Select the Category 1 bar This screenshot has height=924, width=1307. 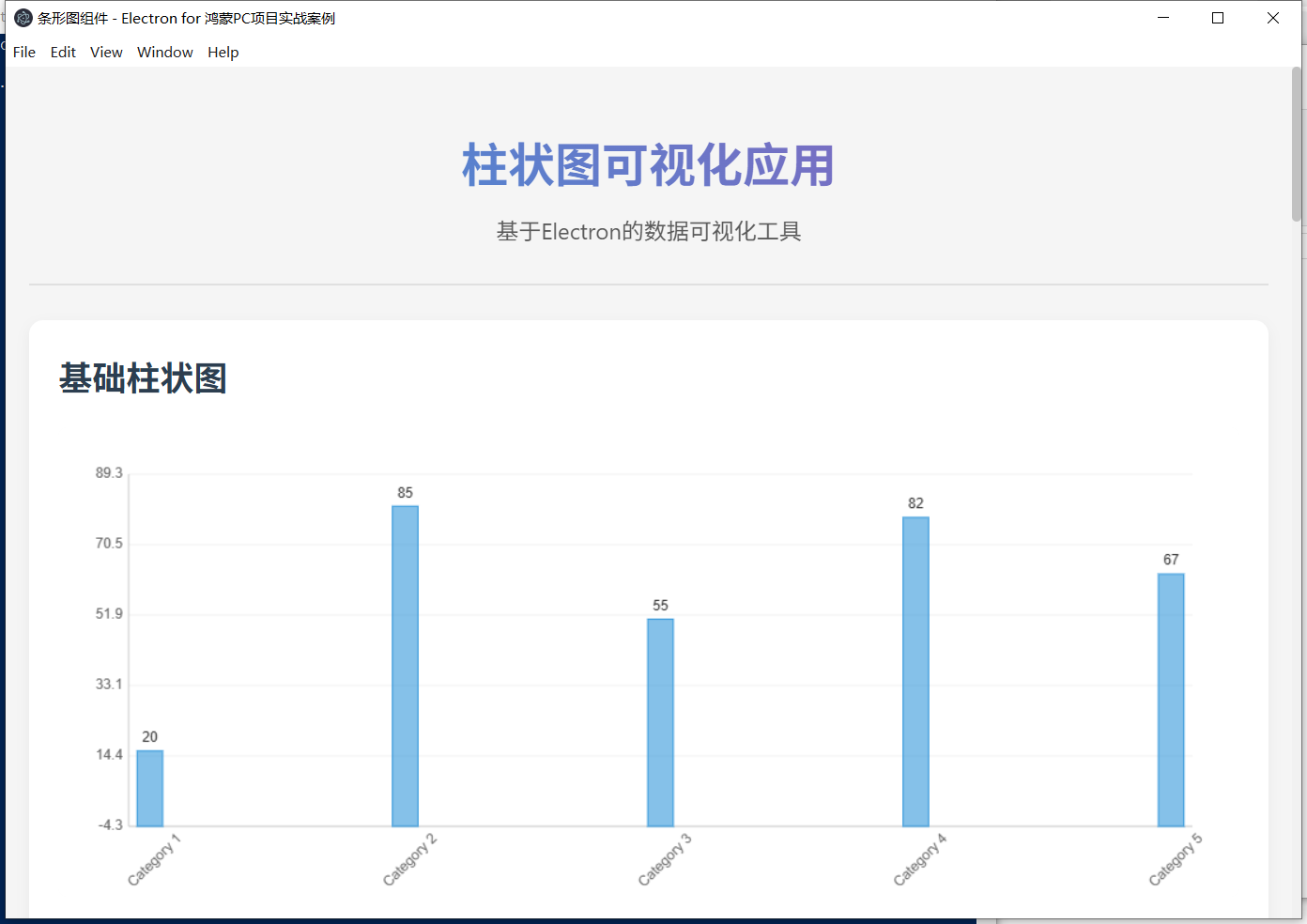(x=149, y=787)
